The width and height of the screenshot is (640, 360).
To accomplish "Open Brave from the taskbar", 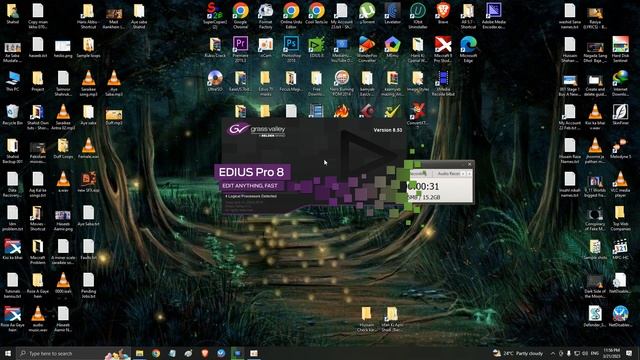I will 205,353.
